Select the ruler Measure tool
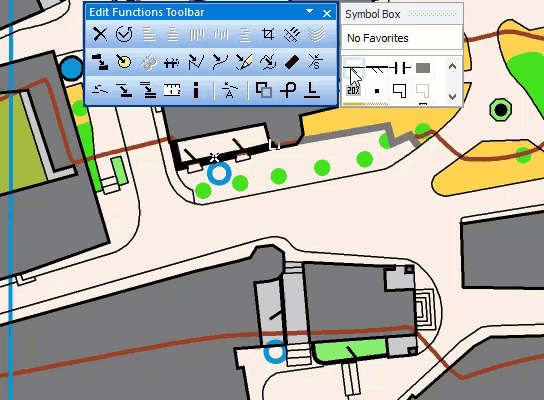 (172, 90)
